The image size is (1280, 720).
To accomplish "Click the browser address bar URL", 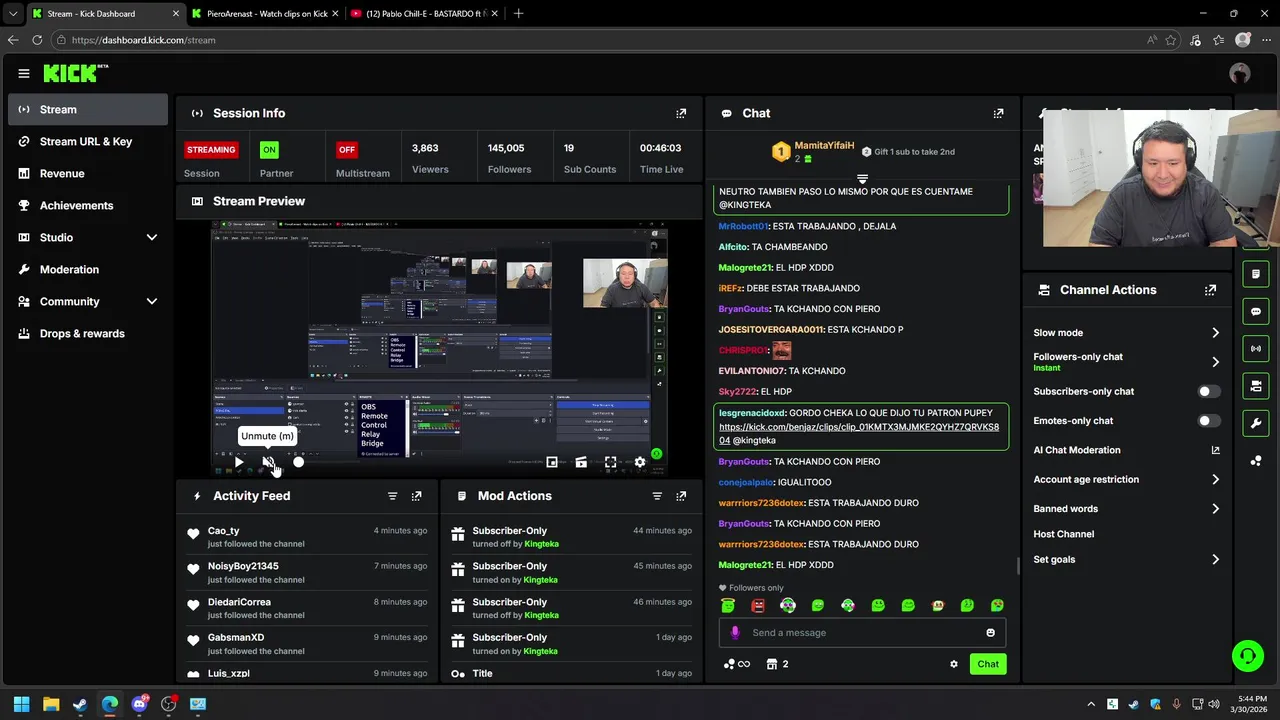I will (143, 40).
